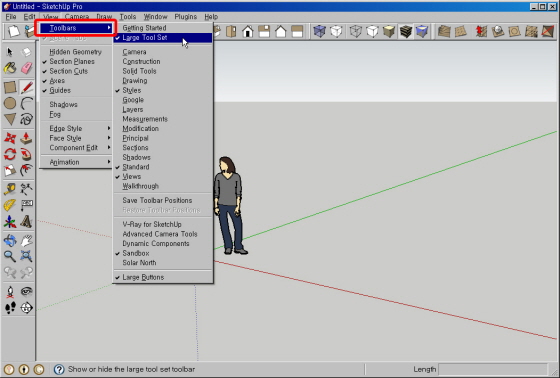Activate the Zoom magnifier tool
Viewport: 560px width, 378px height.
(10, 256)
